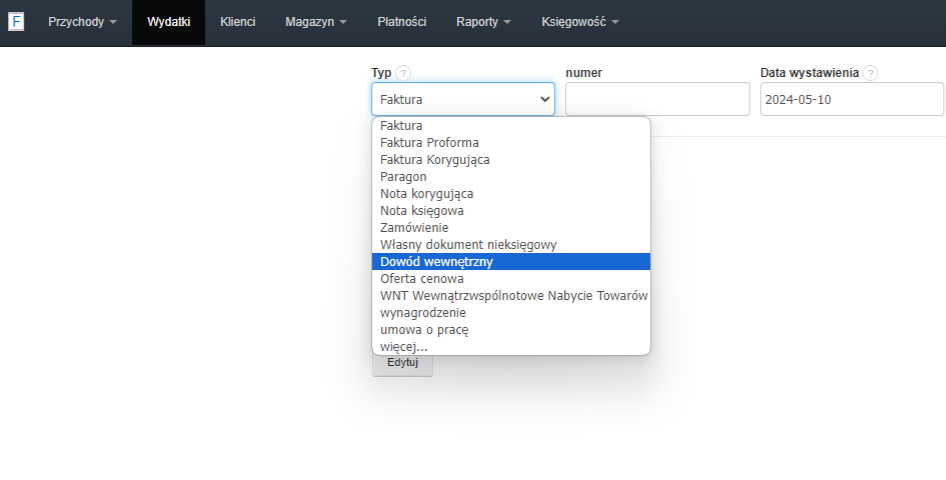This screenshot has width=946, height=480.
Task: Open the Klienci section
Action: click(x=238, y=22)
